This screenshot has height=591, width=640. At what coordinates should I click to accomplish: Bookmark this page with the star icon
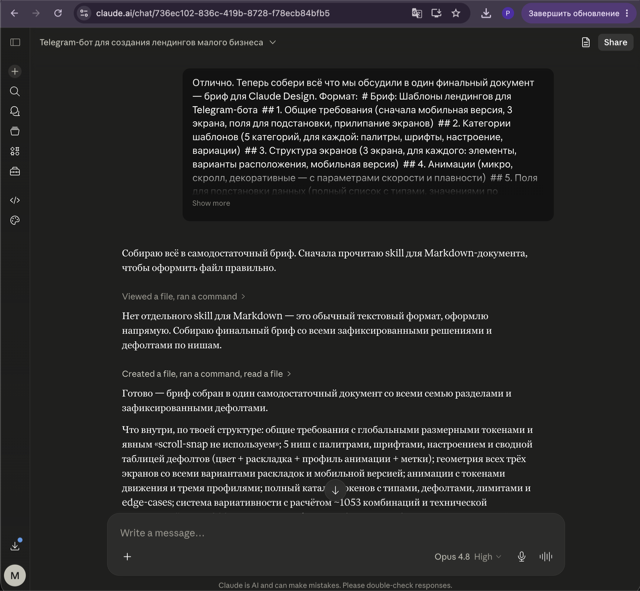coord(456,13)
